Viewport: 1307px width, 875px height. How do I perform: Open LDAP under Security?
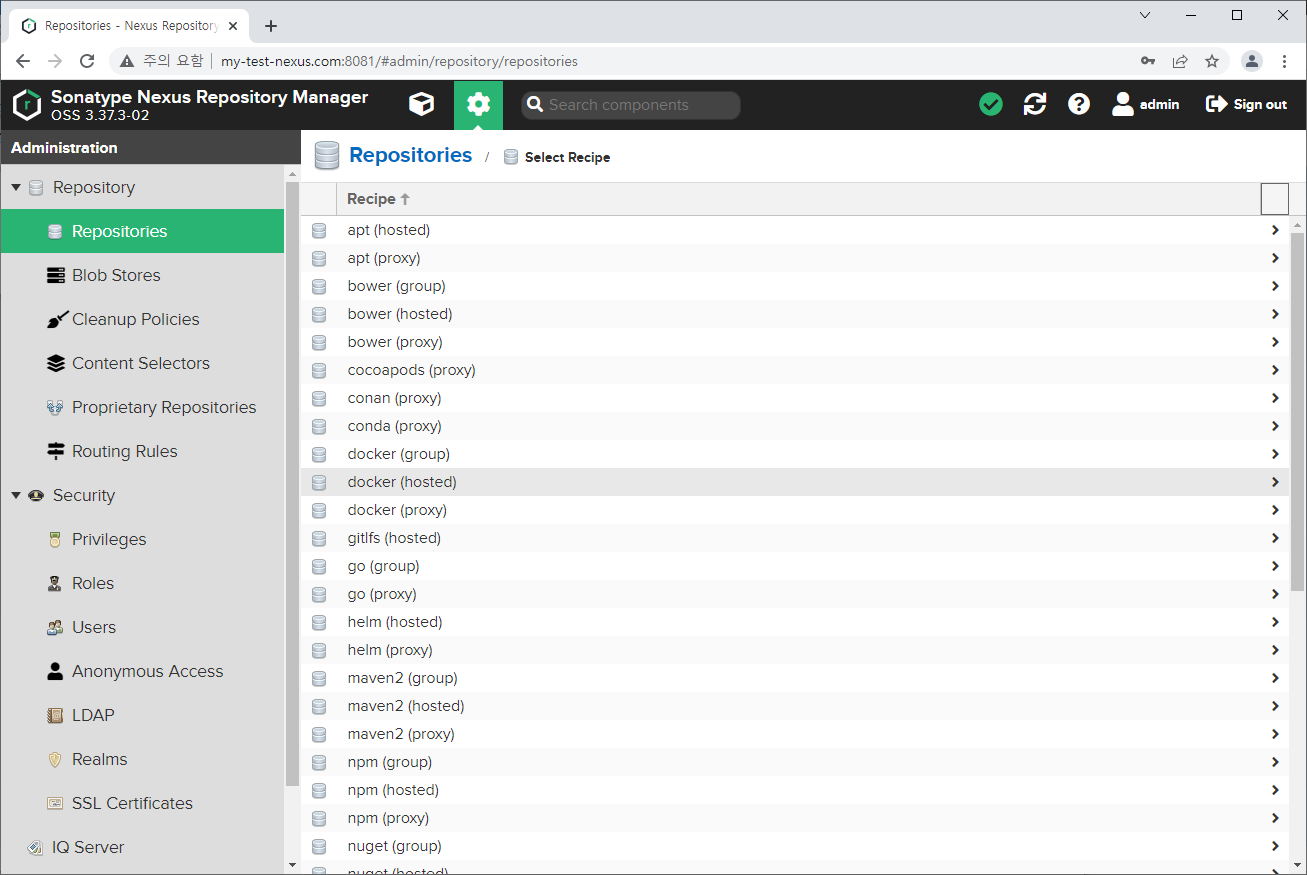point(142,715)
